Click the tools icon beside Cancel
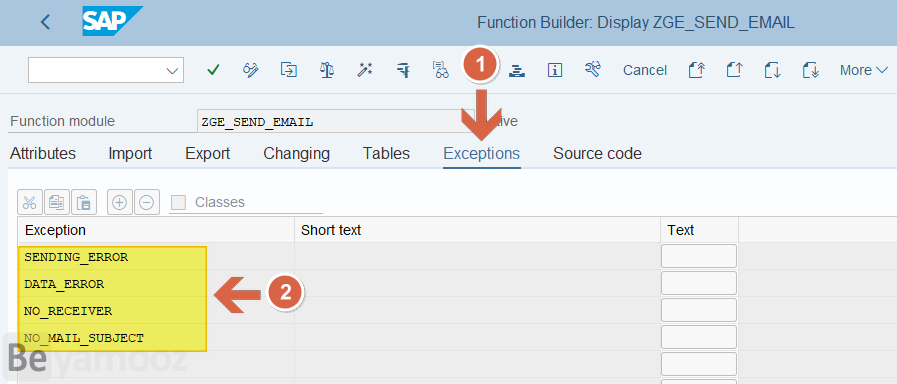Viewport: 897px width, 384px height. pyautogui.click(x=593, y=70)
